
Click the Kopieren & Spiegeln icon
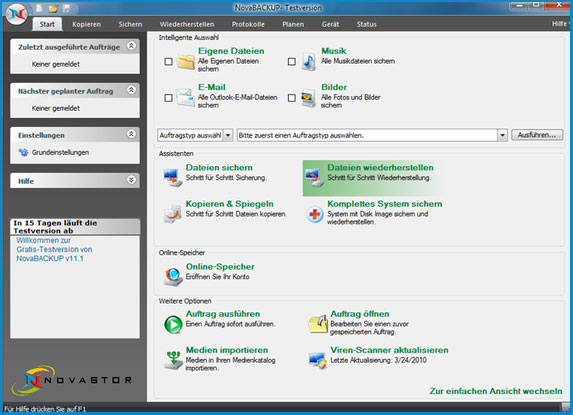point(172,214)
